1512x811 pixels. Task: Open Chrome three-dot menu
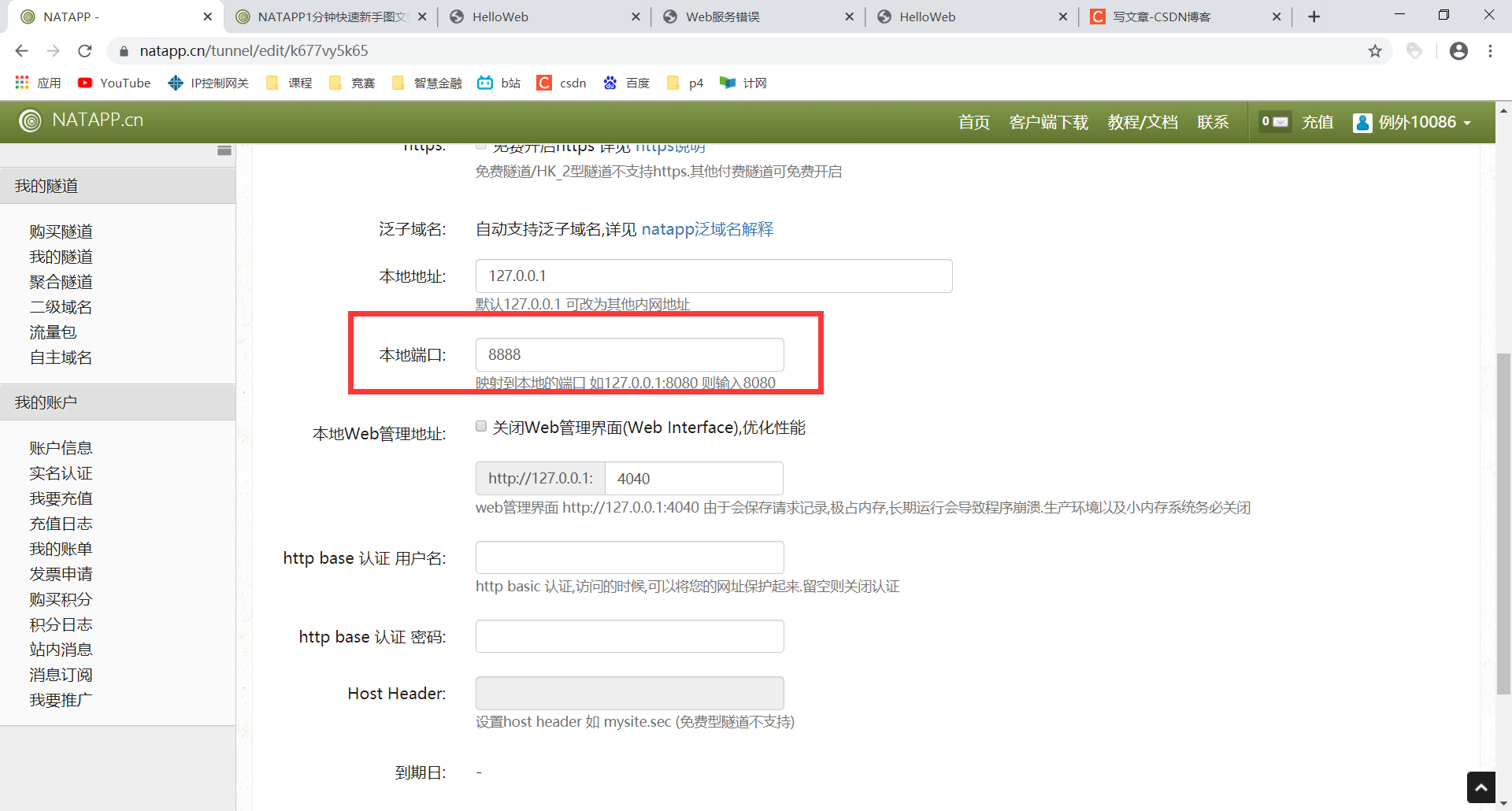click(x=1490, y=51)
